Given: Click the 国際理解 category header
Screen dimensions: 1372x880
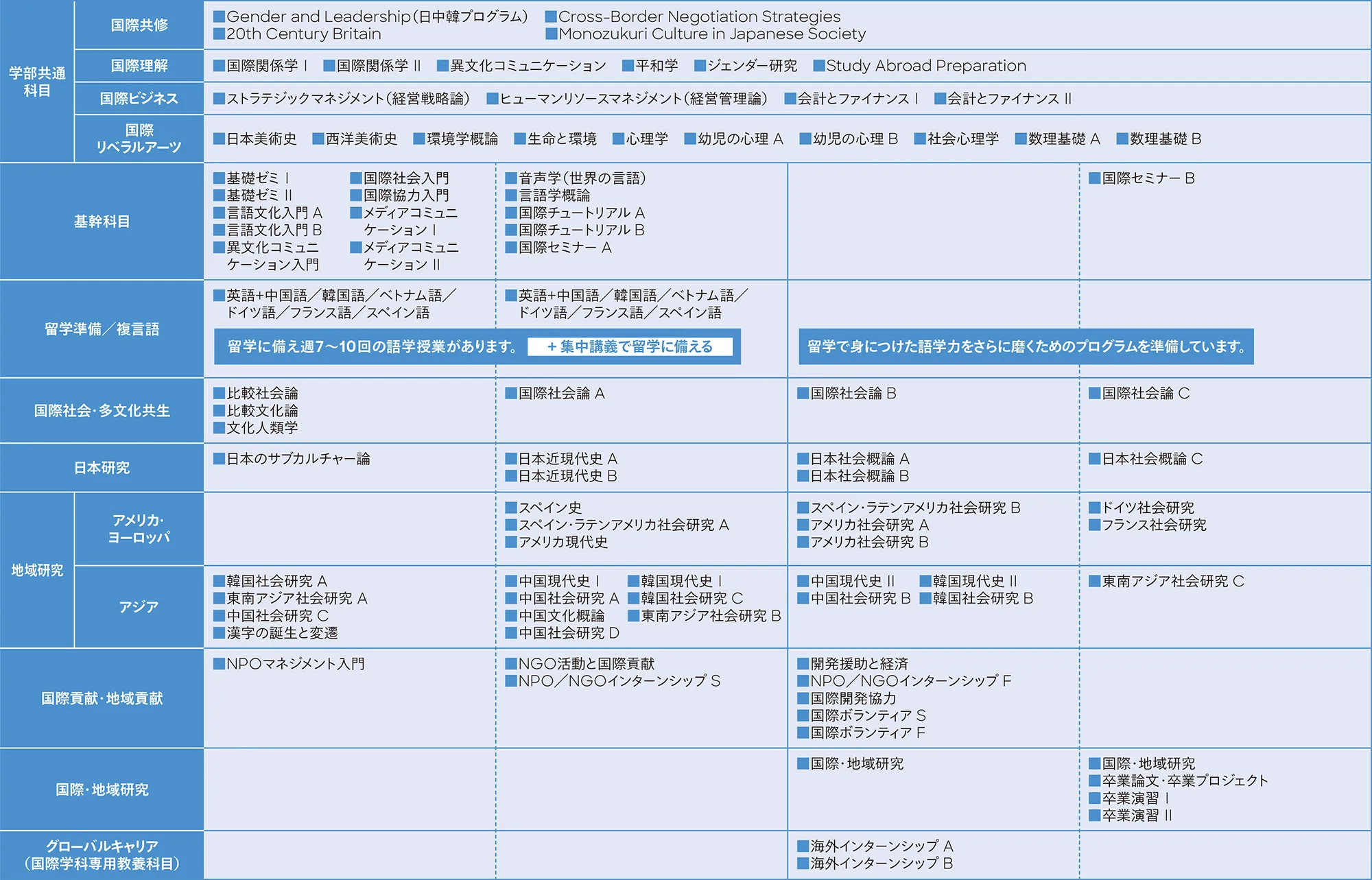Looking at the screenshot, I should [139, 66].
